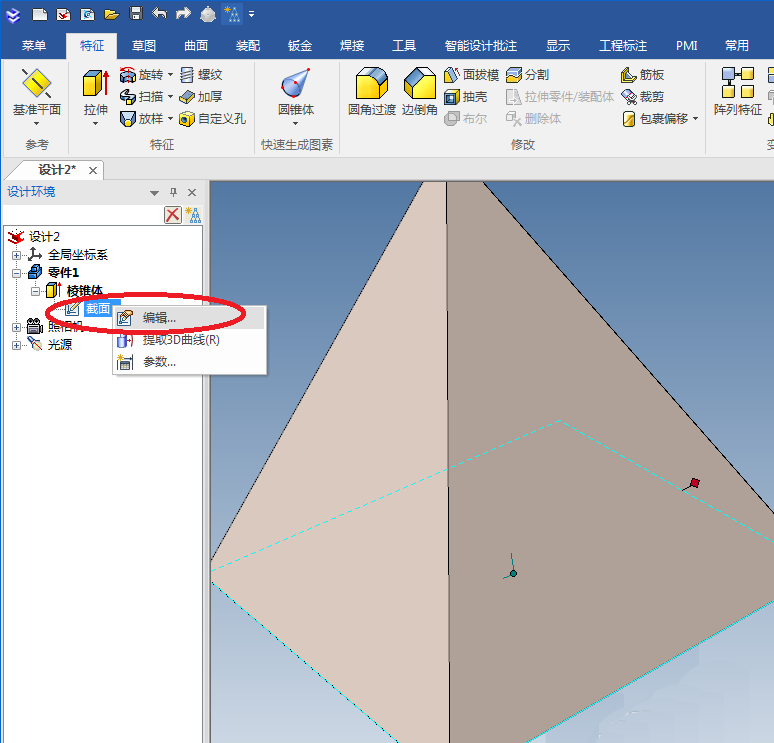Click the red X icon in design tree panel
The width and height of the screenshot is (774, 743).
click(x=173, y=215)
